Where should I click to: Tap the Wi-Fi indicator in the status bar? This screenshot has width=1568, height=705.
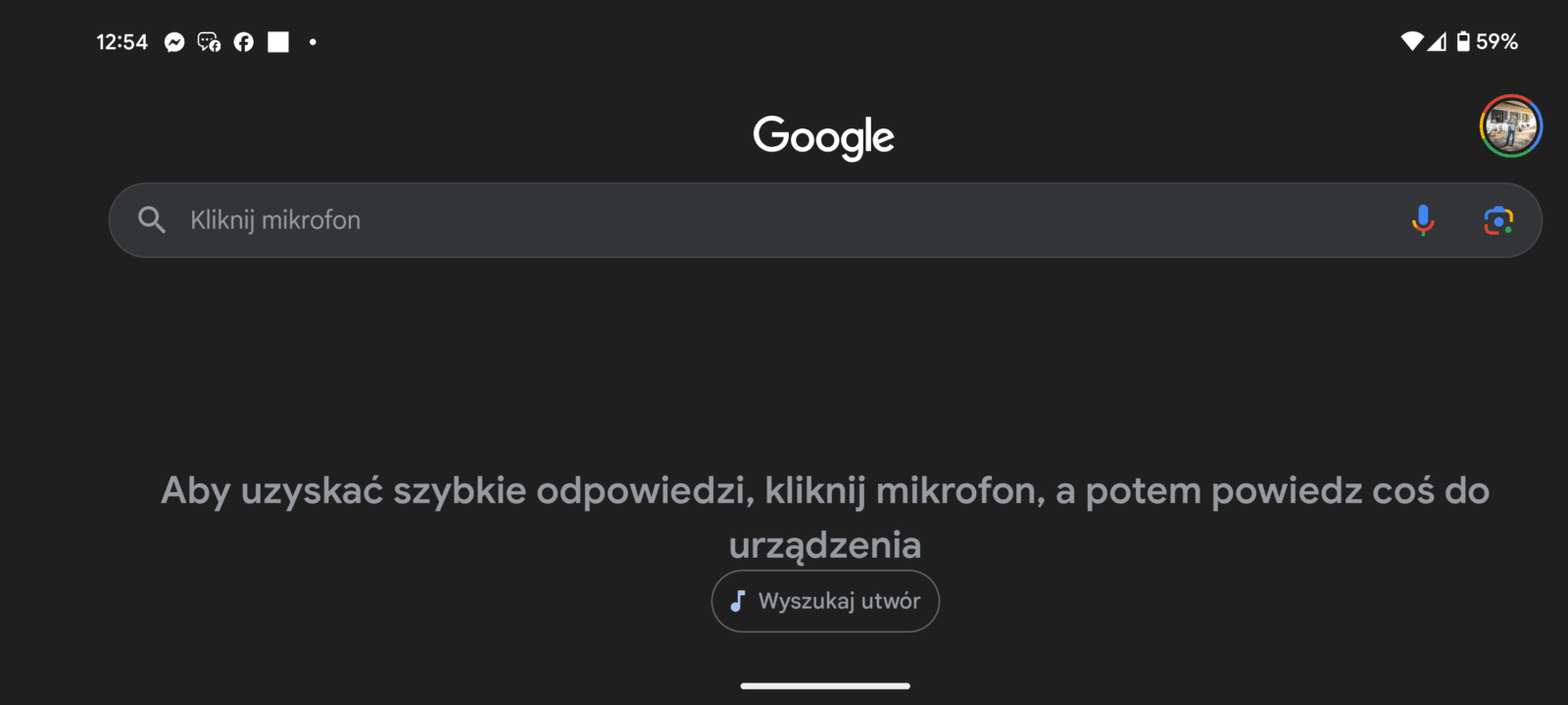(x=1411, y=41)
